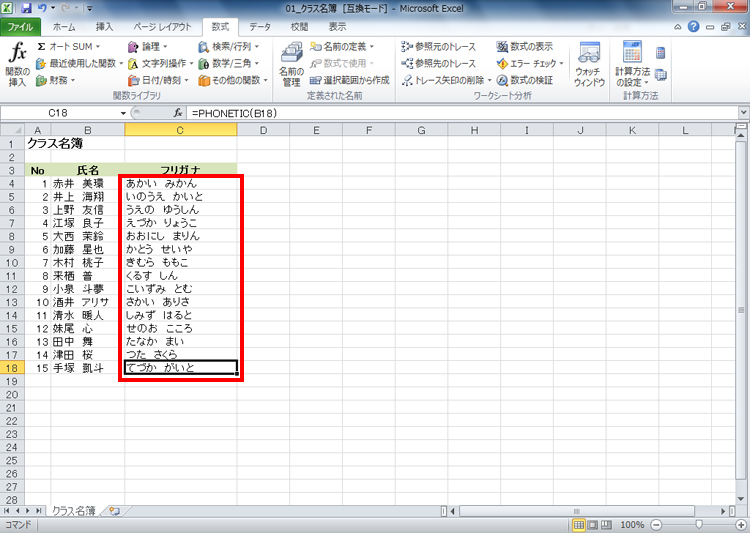The height and width of the screenshot is (533, 750).
Task: Click the horizontal scrollbar thumb
Action: (x=577, y=511)
